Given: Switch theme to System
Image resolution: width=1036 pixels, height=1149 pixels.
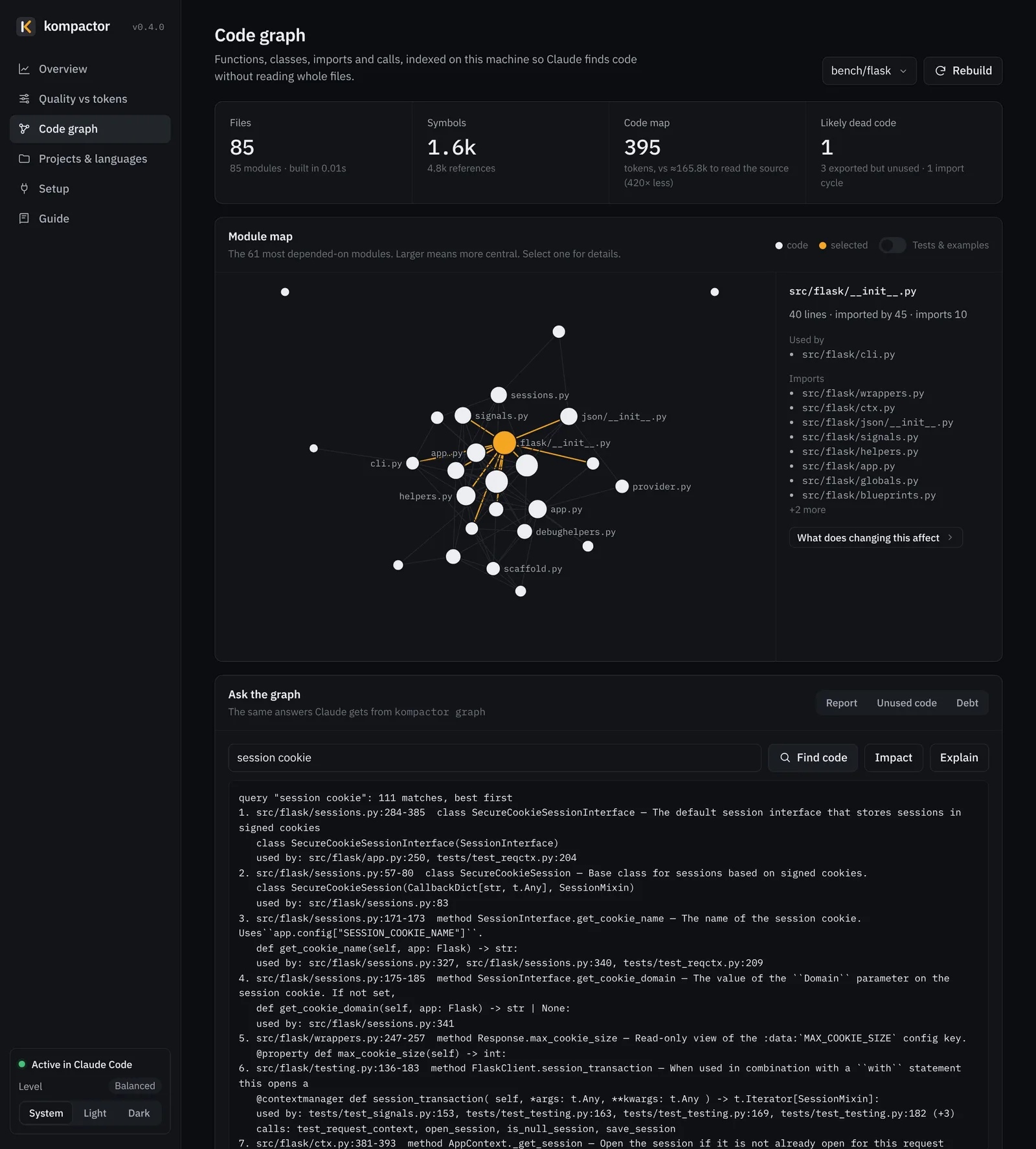Looking at the screenshot, I should [46, 1113].
